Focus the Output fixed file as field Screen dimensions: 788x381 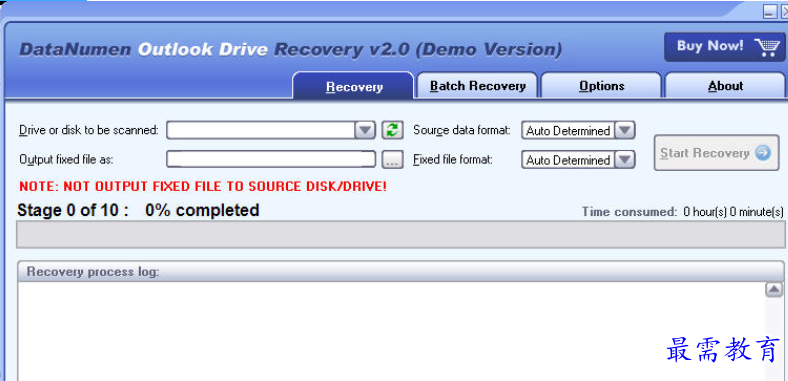point(271,159)
